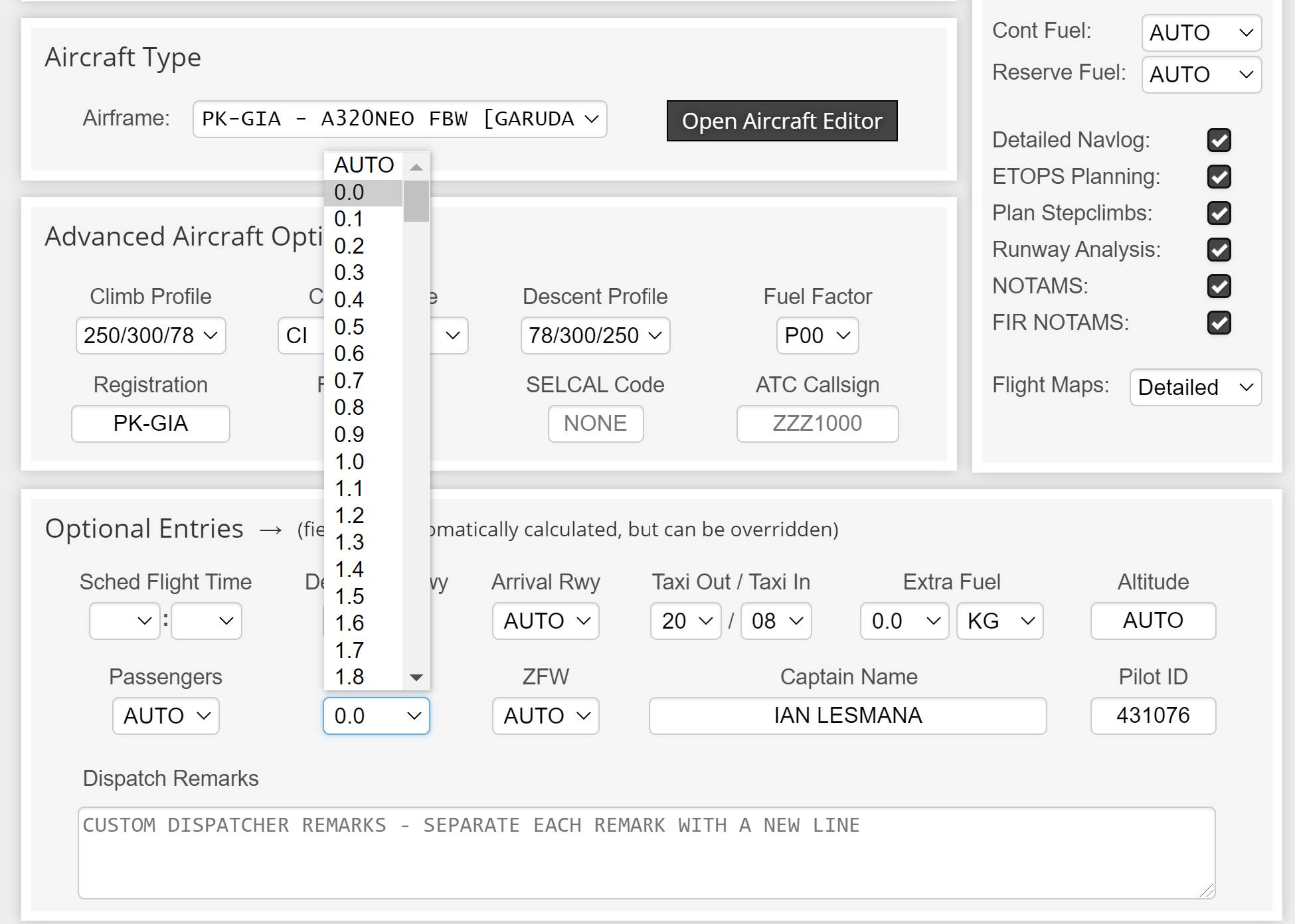1295x924 pixels.
Task: Expand Climb Profile 250/300/78 dropdown
Action: [151, 336]
